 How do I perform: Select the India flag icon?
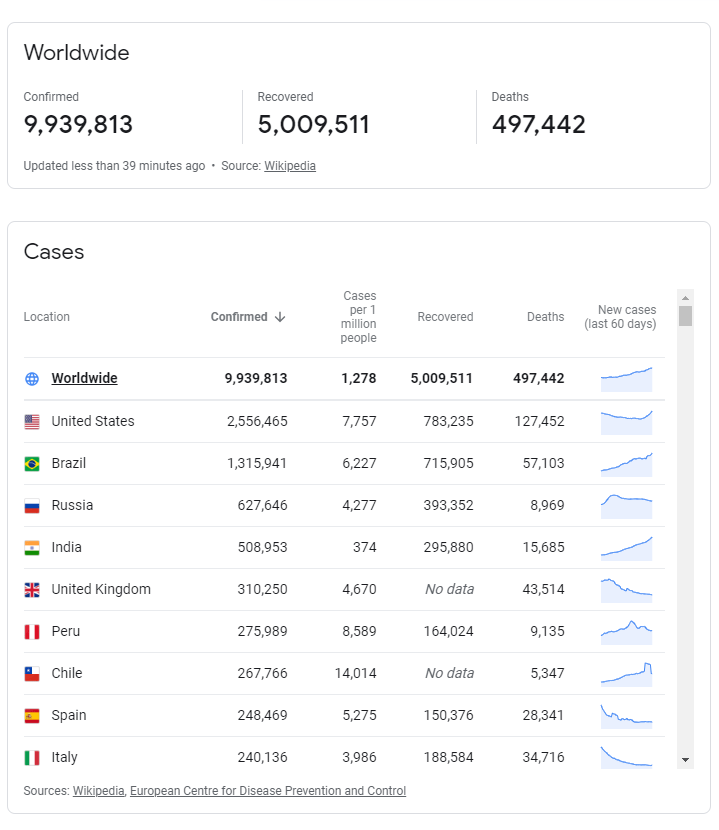pyautogui.click(x=32, y=548)
